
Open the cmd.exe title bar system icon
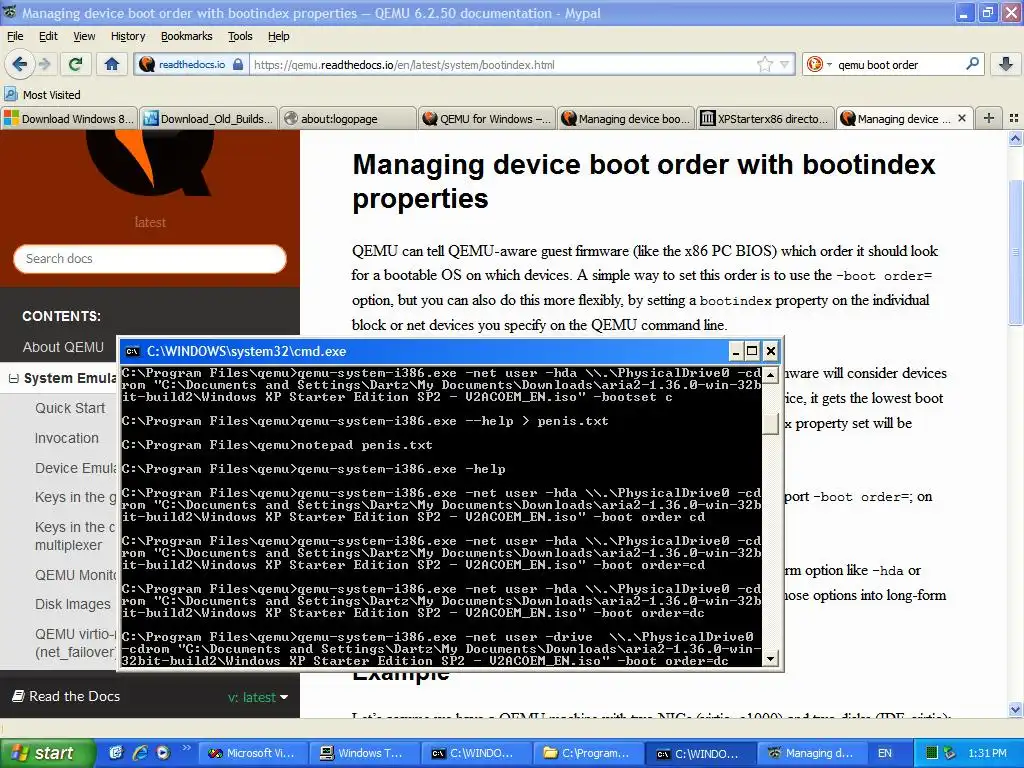[133, 351]
